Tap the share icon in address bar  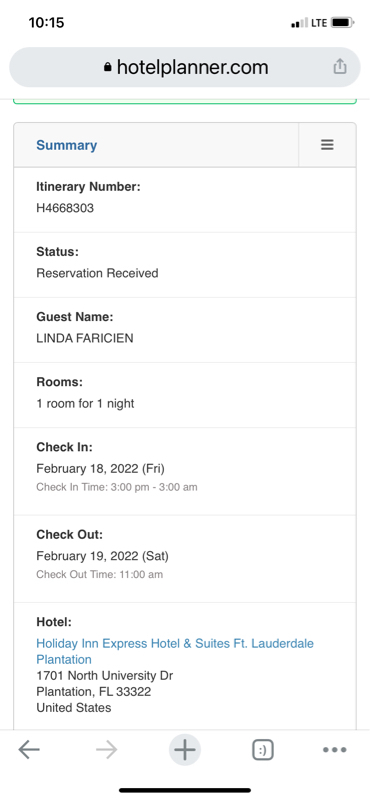340,67
